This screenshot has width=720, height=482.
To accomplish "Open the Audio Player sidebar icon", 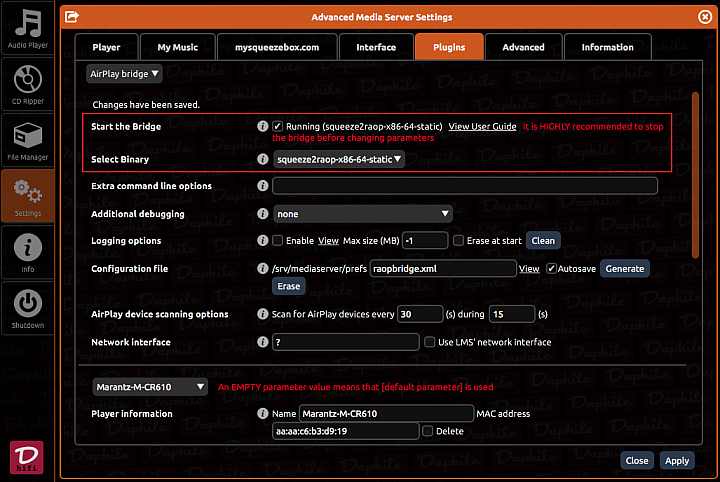I will point(28,28).
